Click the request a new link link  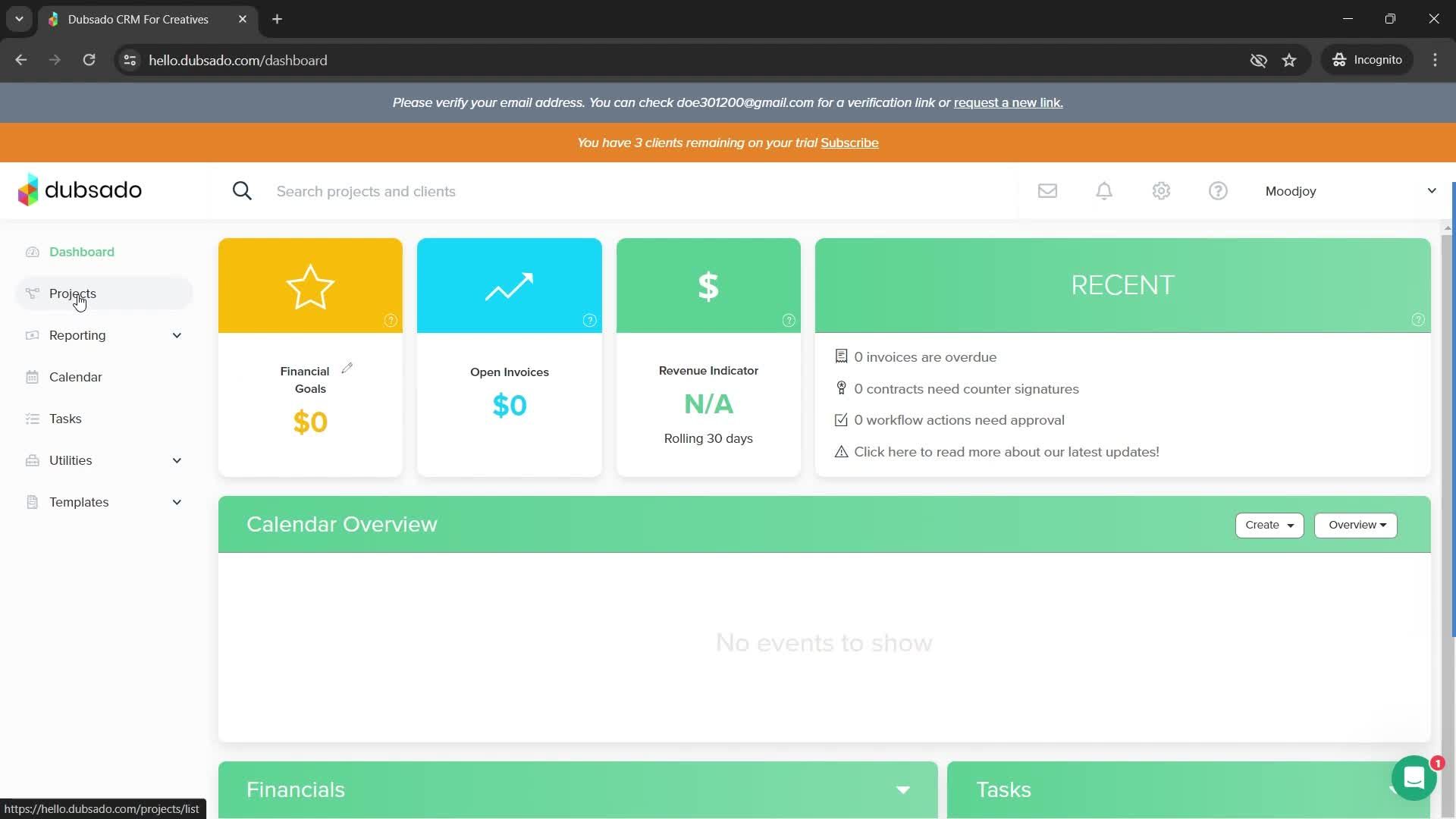1008,102
